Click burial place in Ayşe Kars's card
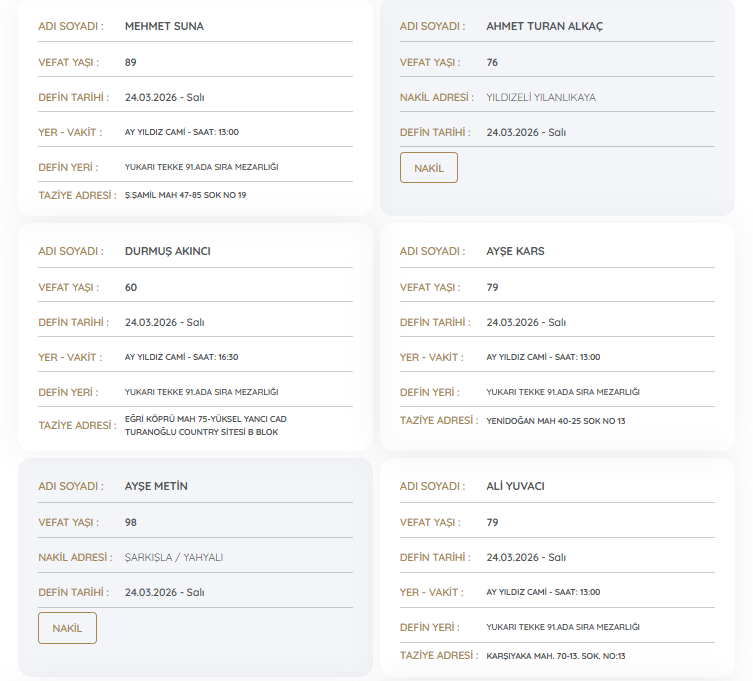Viewport: 753px width, 681px height. pyautogui.click(x=562, y=392)
